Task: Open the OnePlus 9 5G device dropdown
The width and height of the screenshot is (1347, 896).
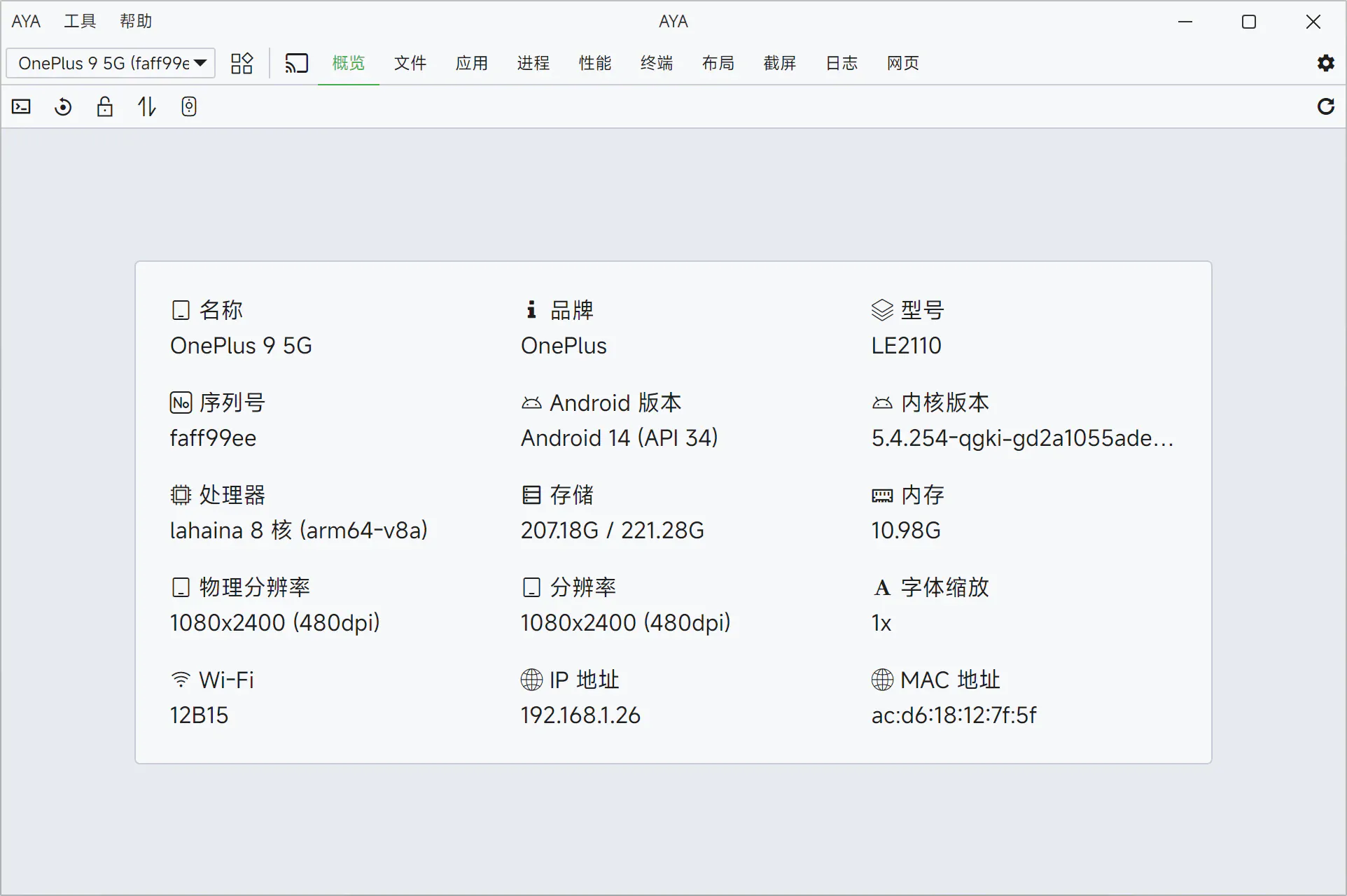Action: (111, 63)
